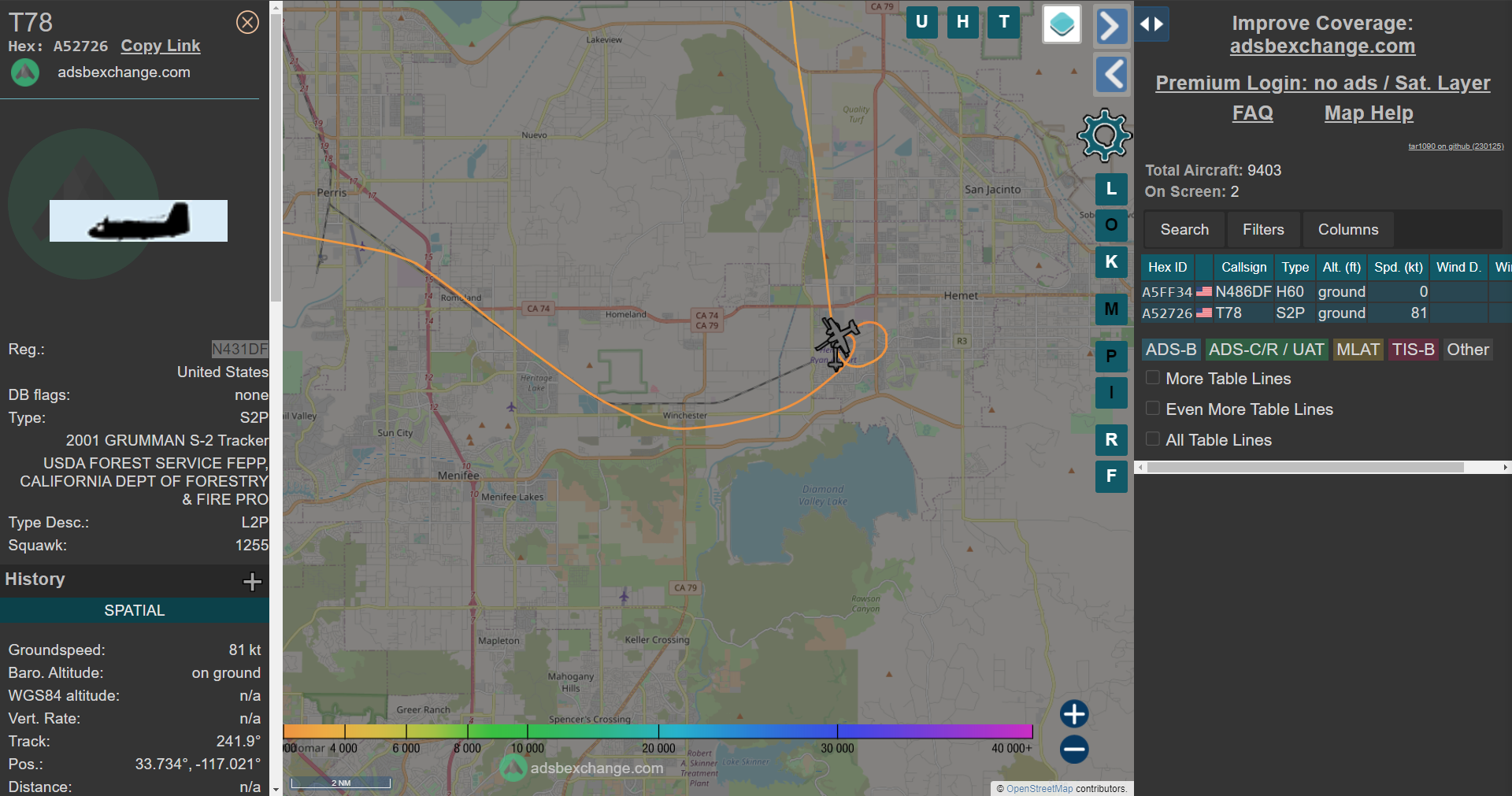Click the US flag in T78 row

[1204, 313]
